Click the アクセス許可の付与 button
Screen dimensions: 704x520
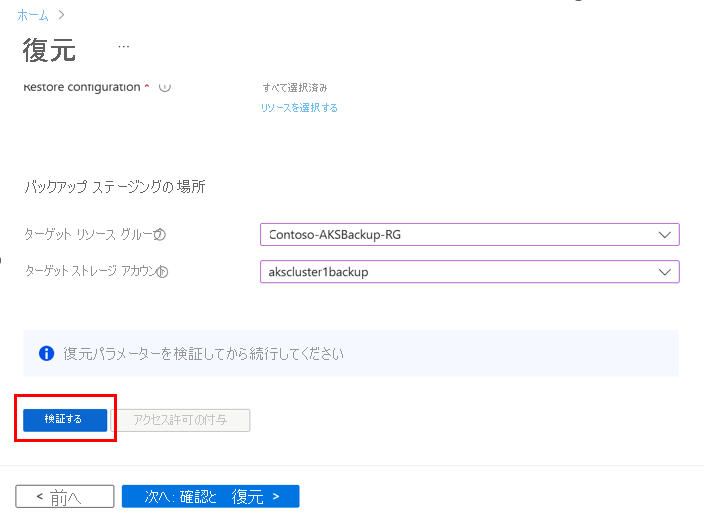point(180,420)
